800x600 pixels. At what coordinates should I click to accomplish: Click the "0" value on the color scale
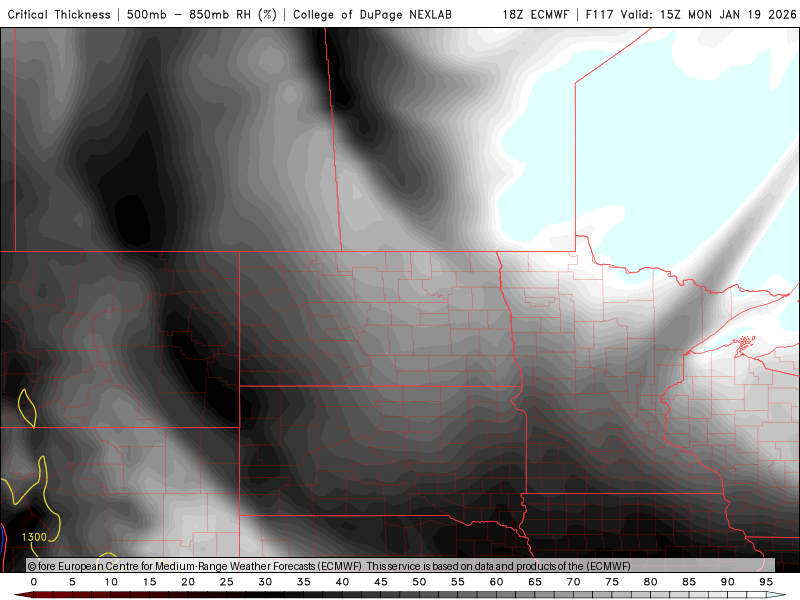click(x=34, y=582)
